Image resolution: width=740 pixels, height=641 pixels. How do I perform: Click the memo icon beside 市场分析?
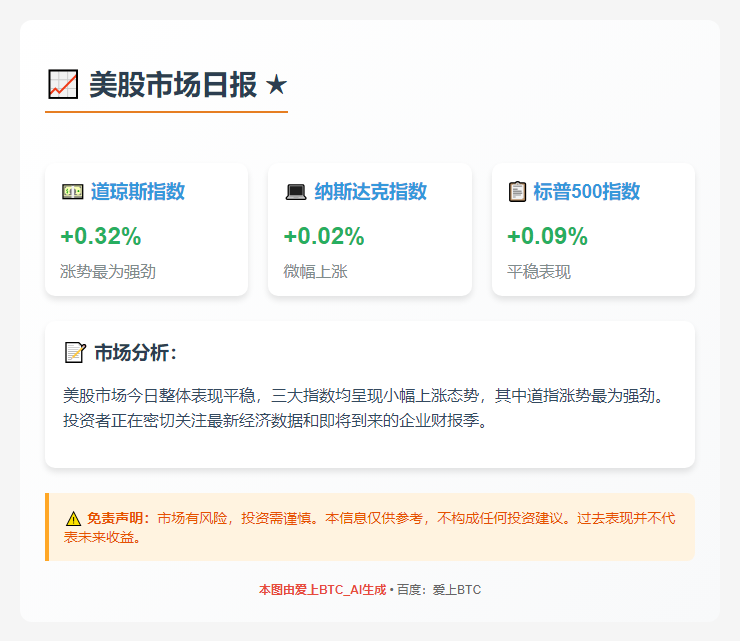click(x=75, y=353)
